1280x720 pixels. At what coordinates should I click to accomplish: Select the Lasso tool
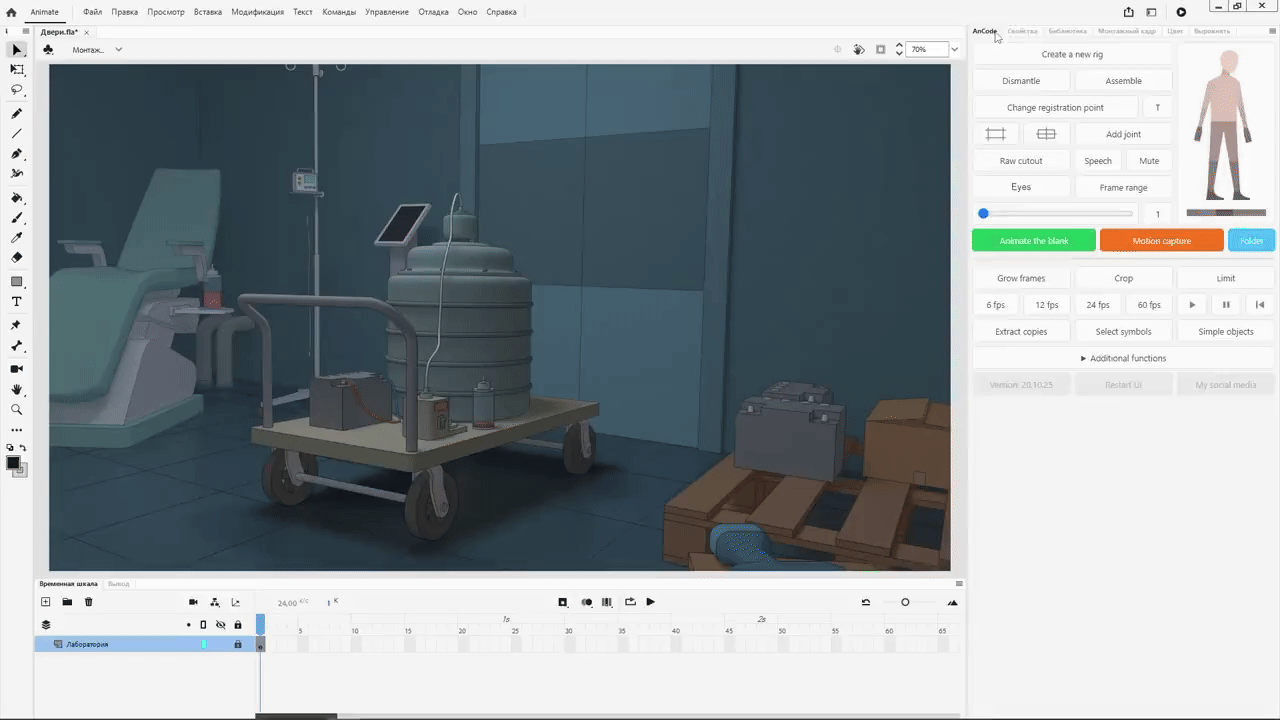(17, 90)
